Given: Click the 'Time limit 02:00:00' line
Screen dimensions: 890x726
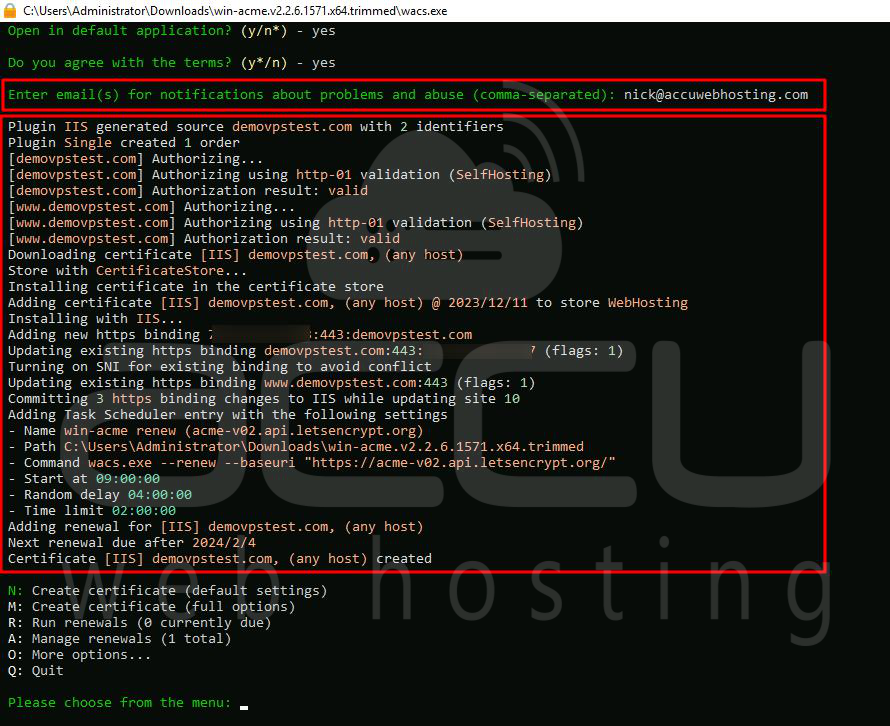Looking at the screenshot, I should tap(91, 511).
